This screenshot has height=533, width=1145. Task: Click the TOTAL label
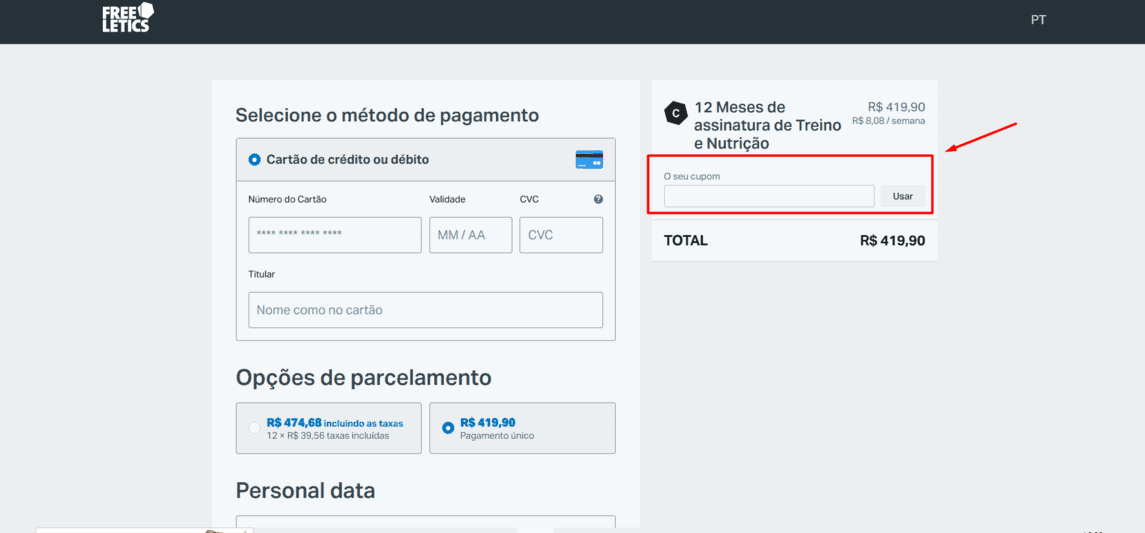click(686, 240)
